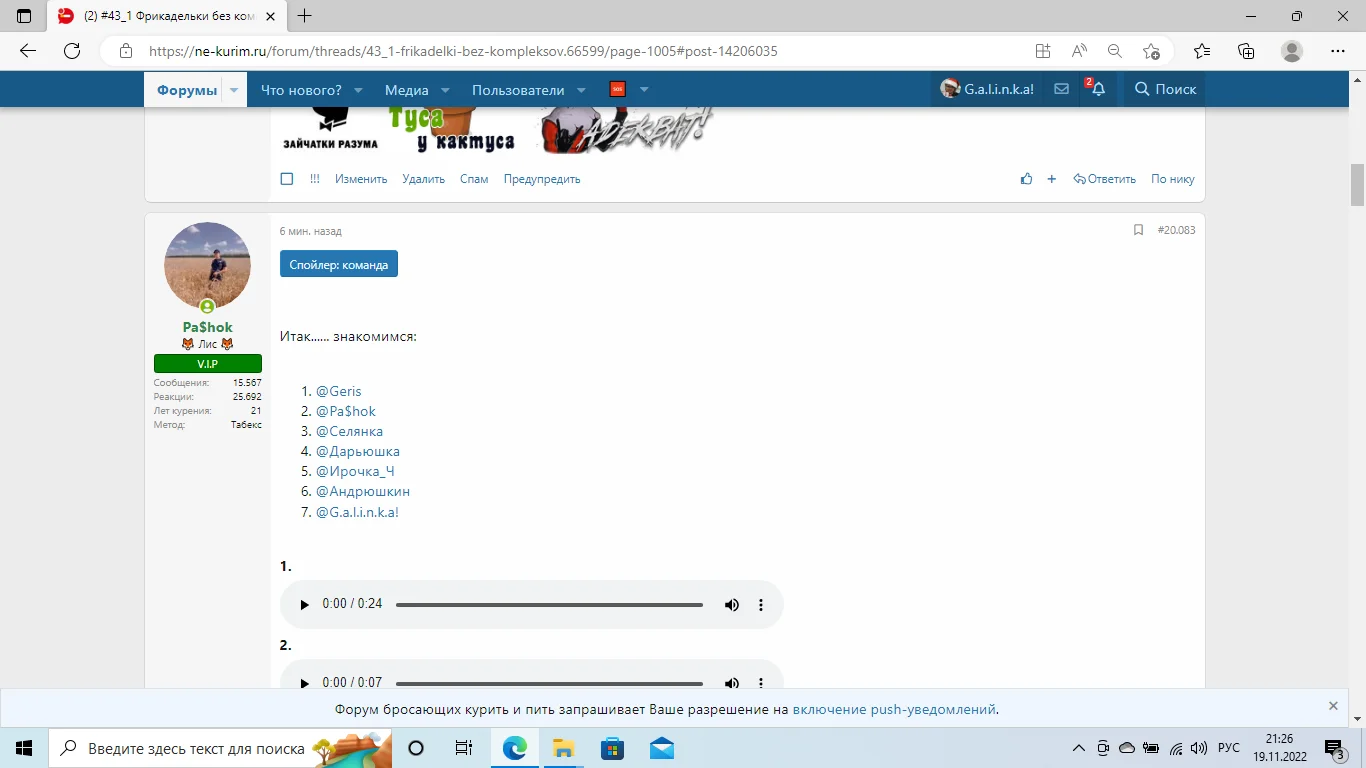1366x768 pixels.
Task: Click the bookmark icon next to #20.083
Action: (1138, 229)
